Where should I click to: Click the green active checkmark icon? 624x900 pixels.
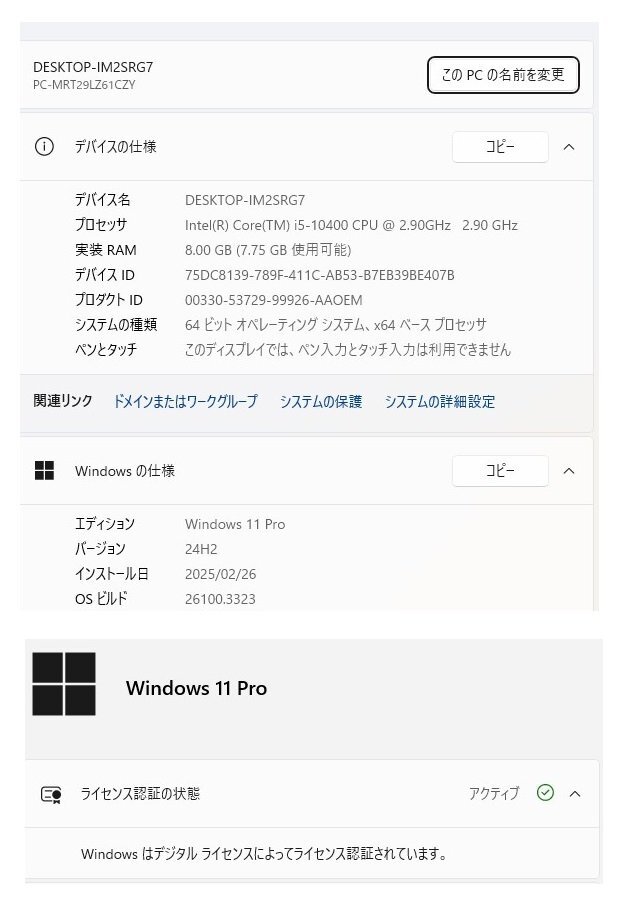545,793
